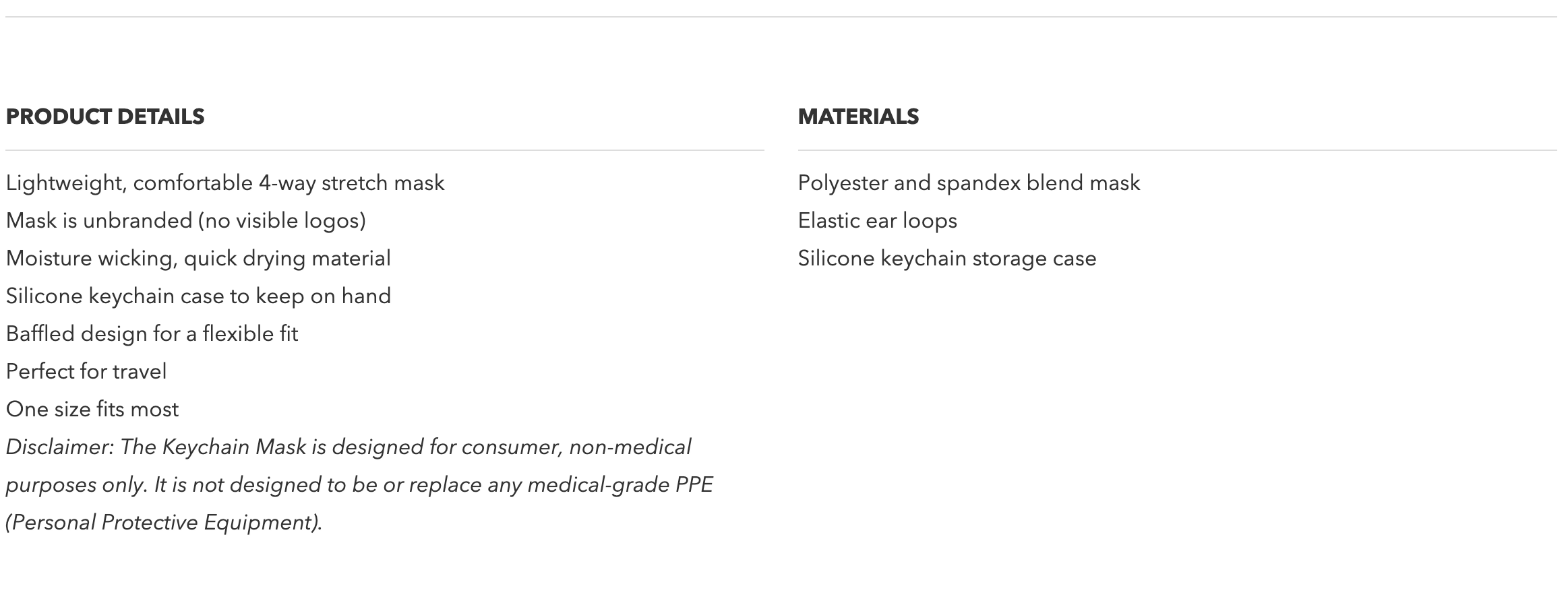This screenshot has width=1568, height=609.
Task: Click 'Silicone keychain case to keep on hand'
Action: point(198,296)
